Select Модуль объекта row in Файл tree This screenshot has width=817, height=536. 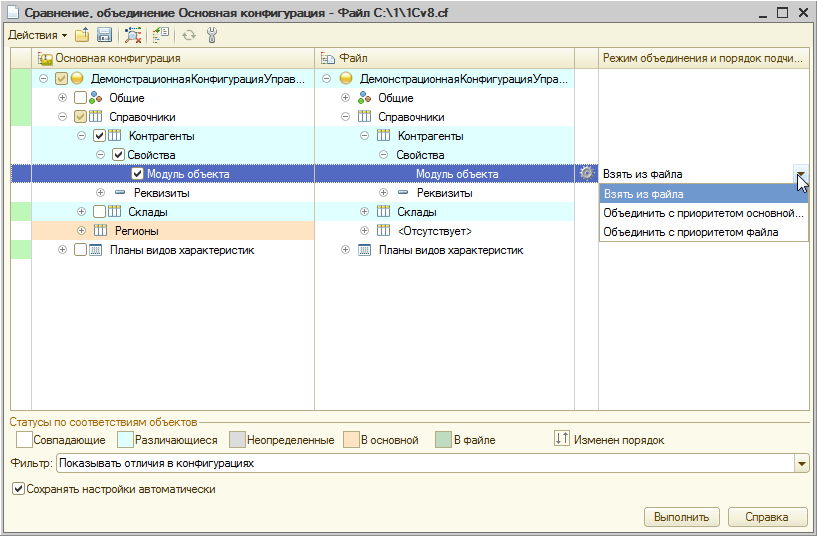click(x=444, y=174)
